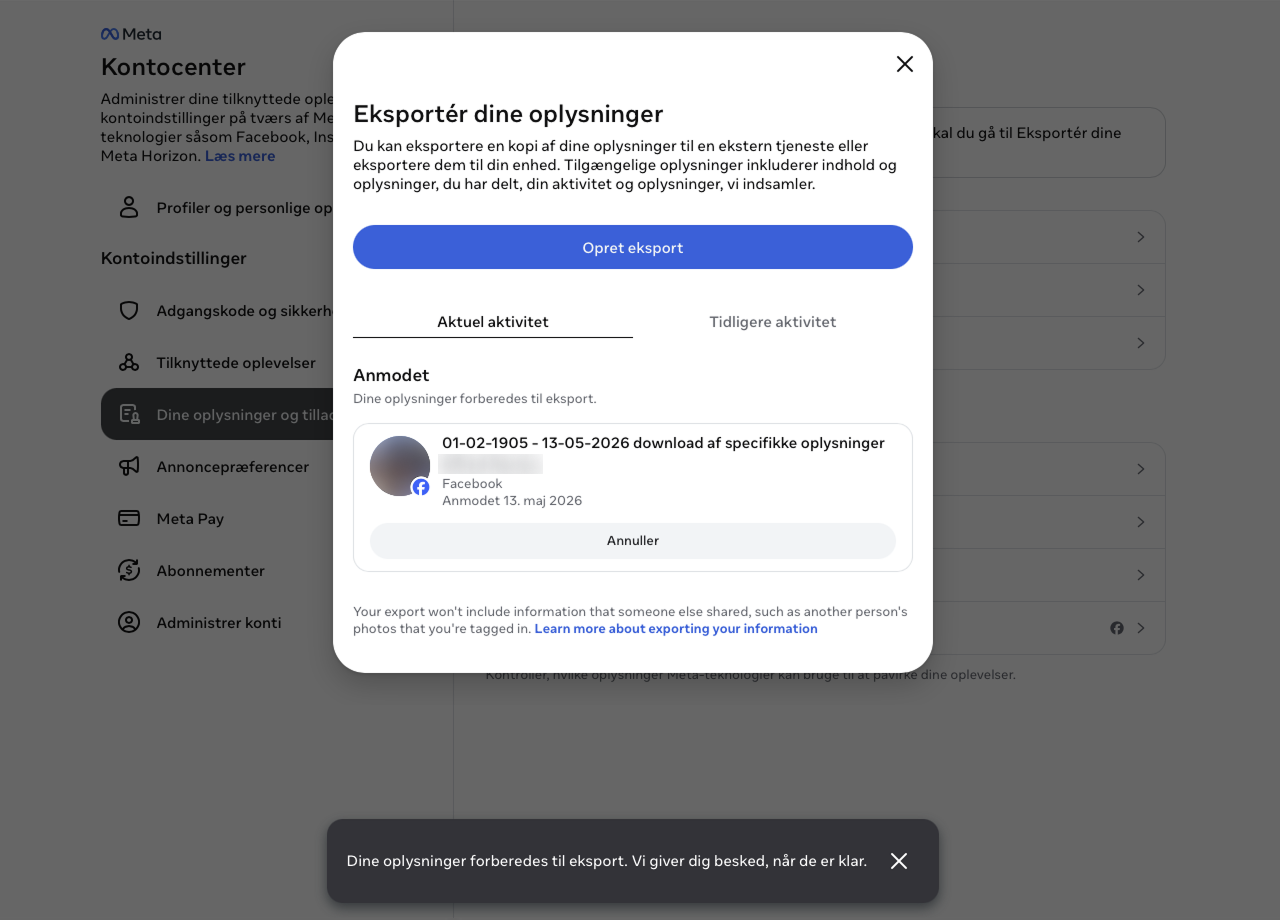Click the Kontoindstillinger heading
This screenshot has height=920, width=1280.
point(173,258)
